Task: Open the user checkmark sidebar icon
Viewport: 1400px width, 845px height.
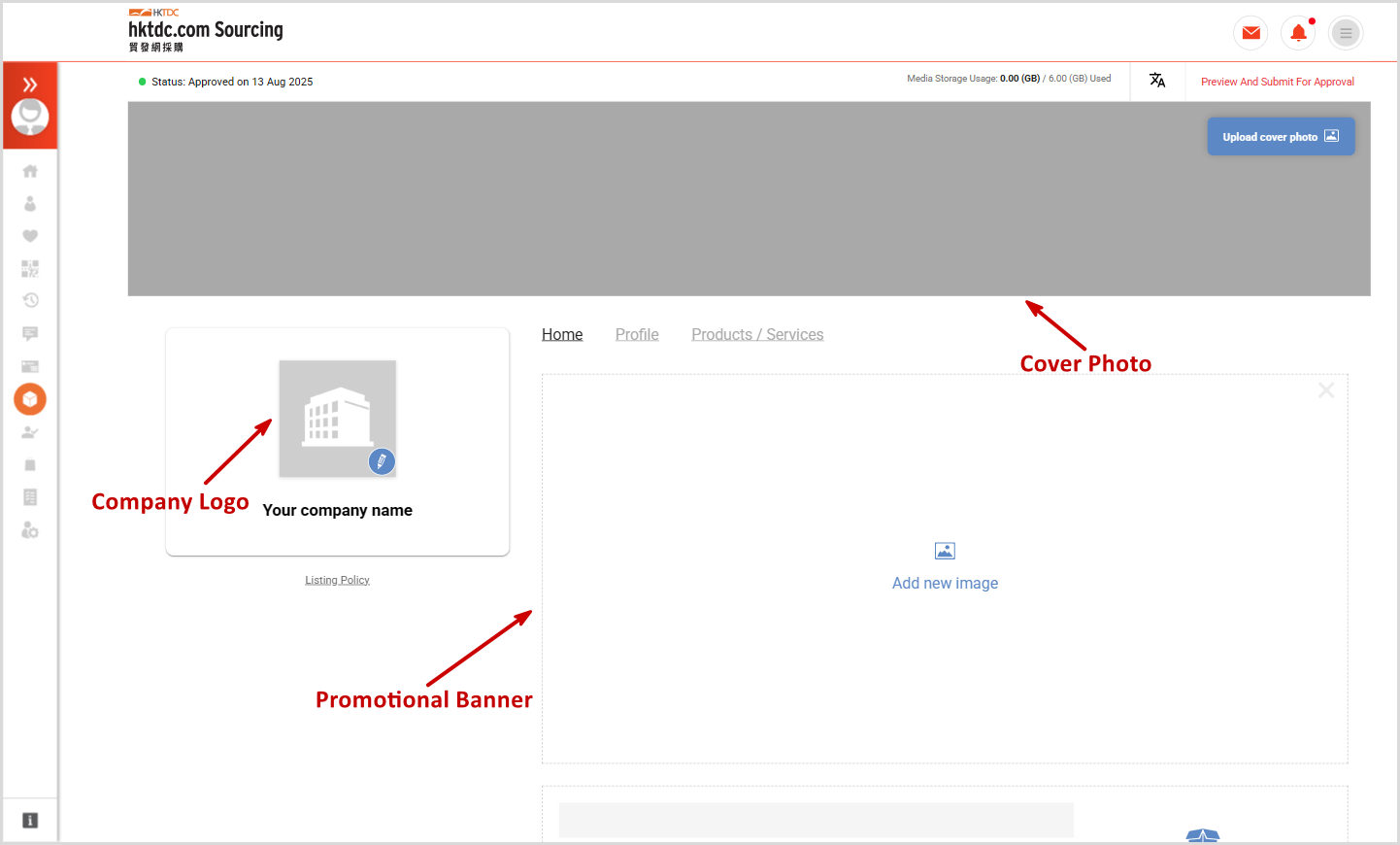Action: [30, 432]
